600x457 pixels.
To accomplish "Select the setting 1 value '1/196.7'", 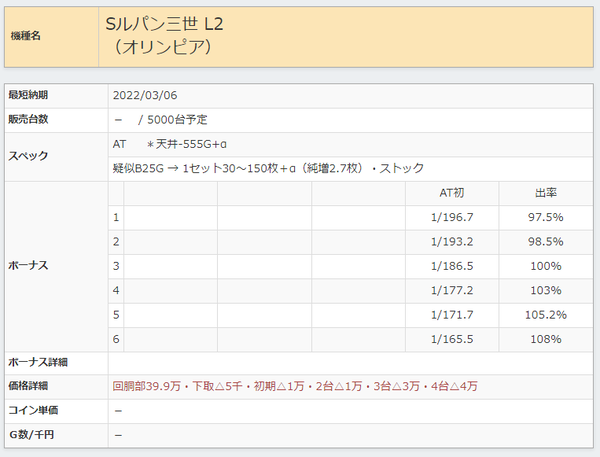I will click(452, 217).
